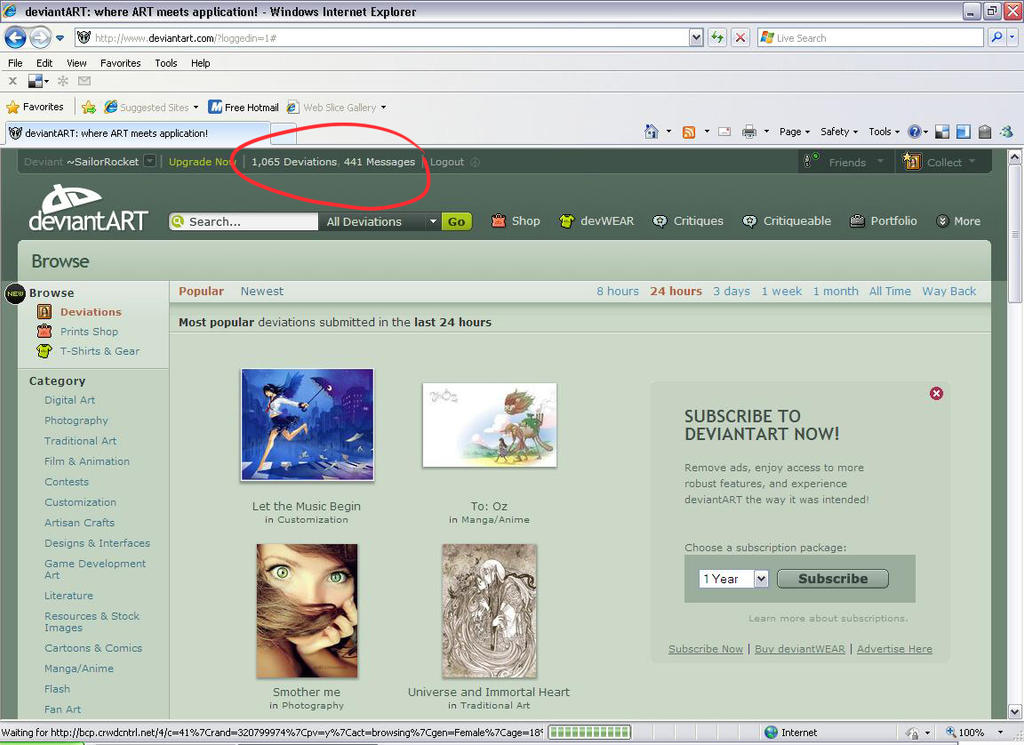Click the Shop bag icon in navigation
This screenshot has height=745, width=1024.
click(498, 221)
